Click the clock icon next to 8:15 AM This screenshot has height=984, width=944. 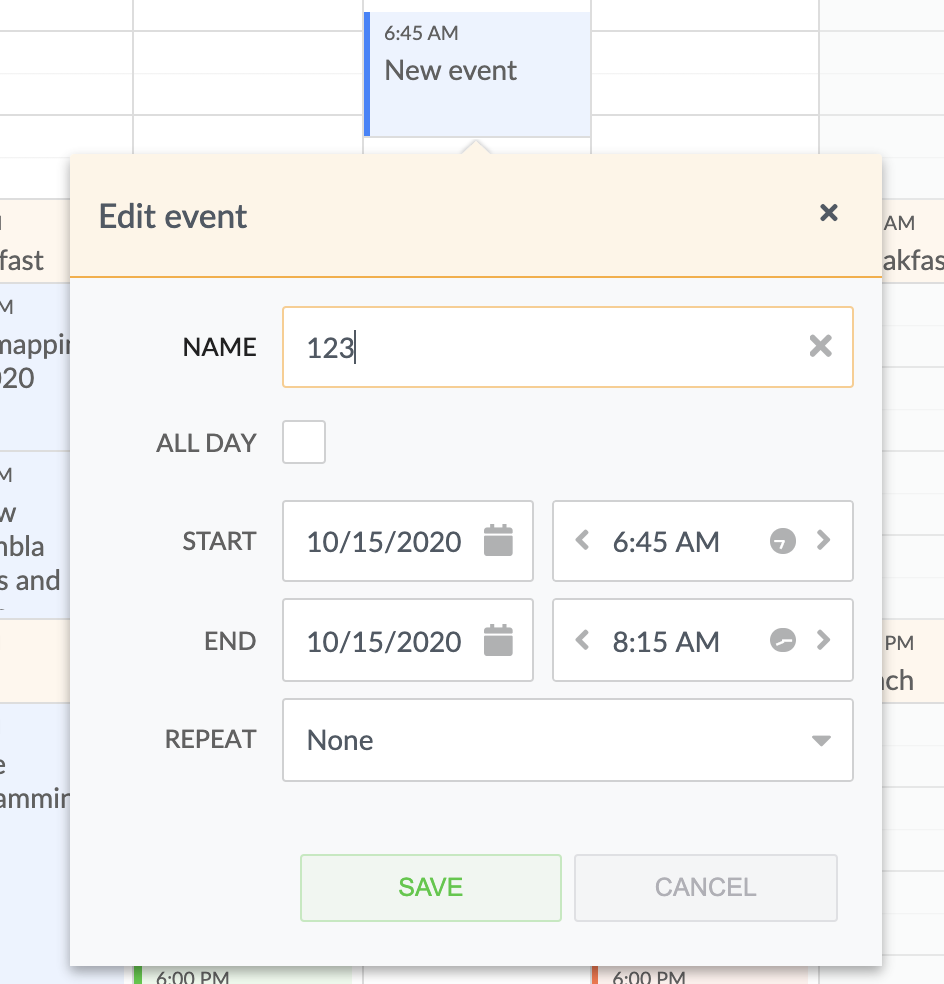click(x=781, y=640)
